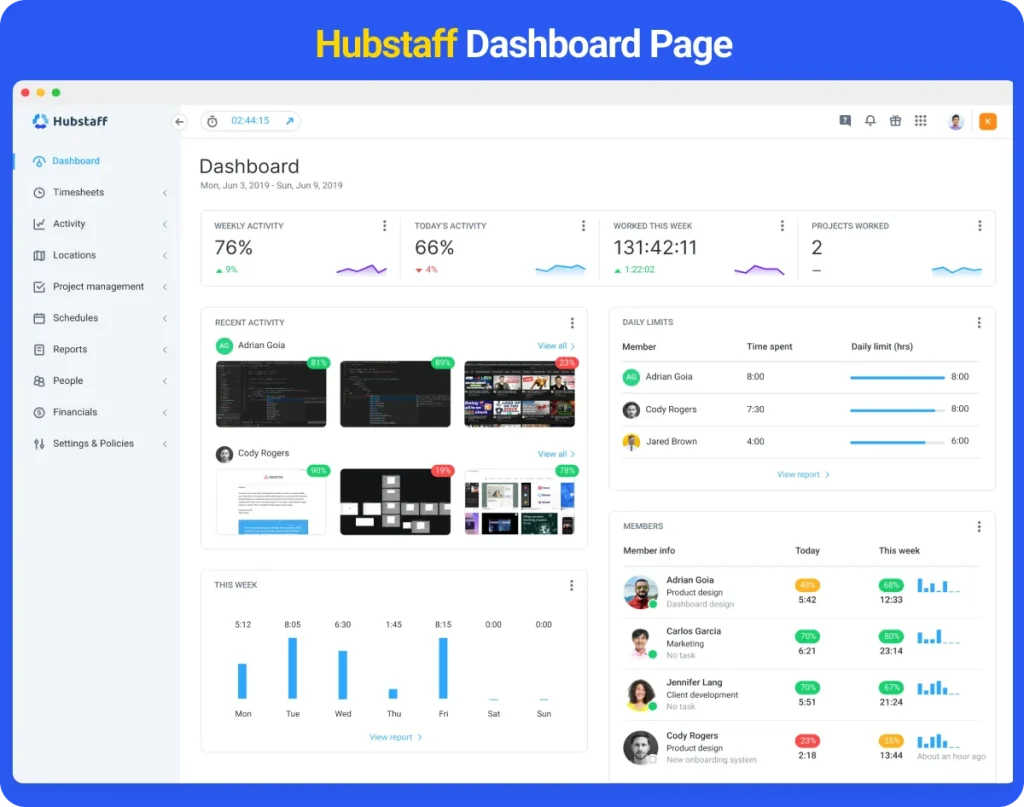
Task: Click the Tuesday 8:05 bar in chart
Action: point(293,668)
